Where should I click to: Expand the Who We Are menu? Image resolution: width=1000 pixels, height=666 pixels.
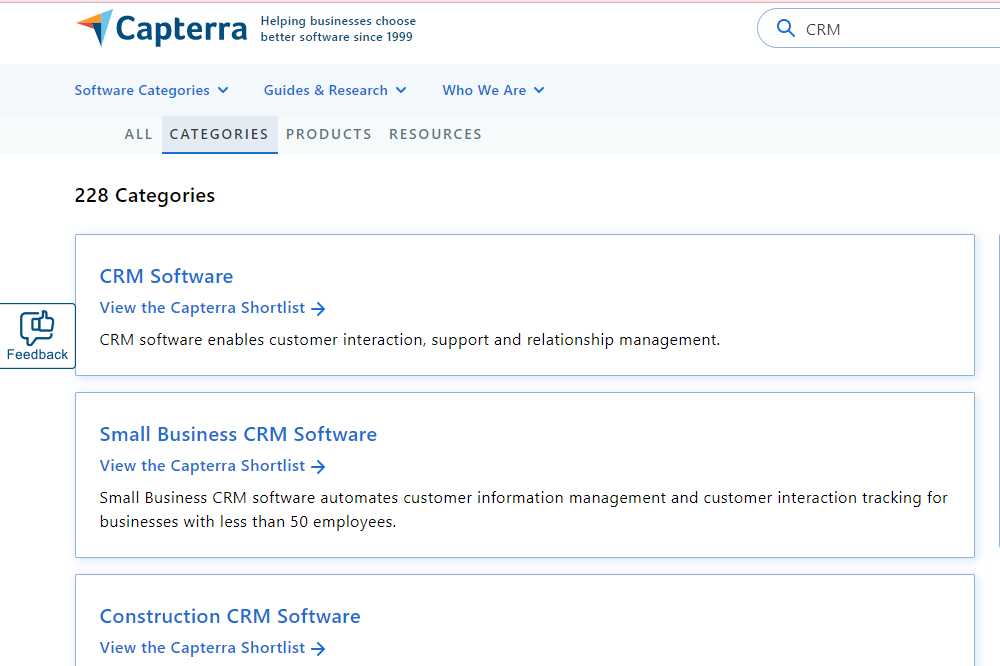tap(493, 90)
